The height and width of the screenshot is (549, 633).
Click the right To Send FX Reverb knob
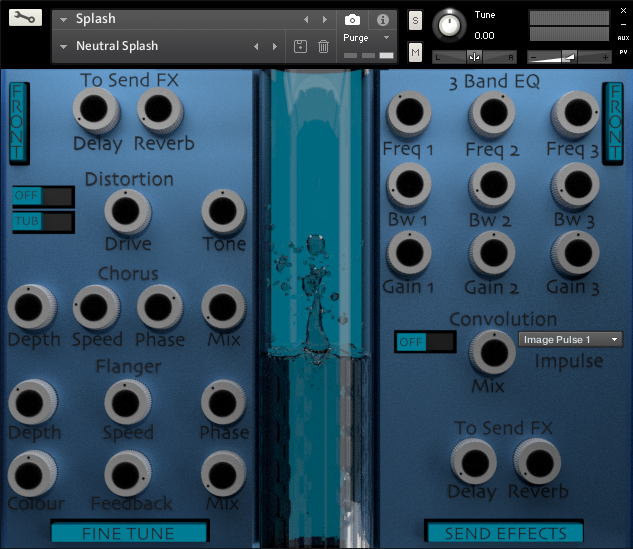[537, 462]
